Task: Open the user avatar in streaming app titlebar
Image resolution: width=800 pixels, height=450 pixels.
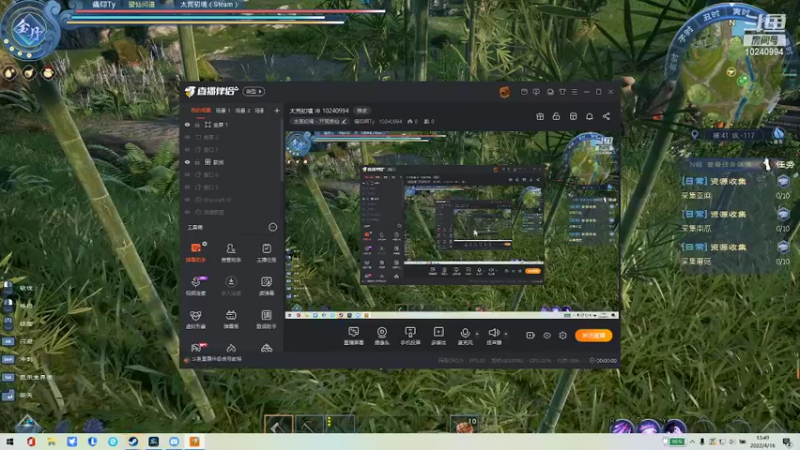Action: pos(504,92)
